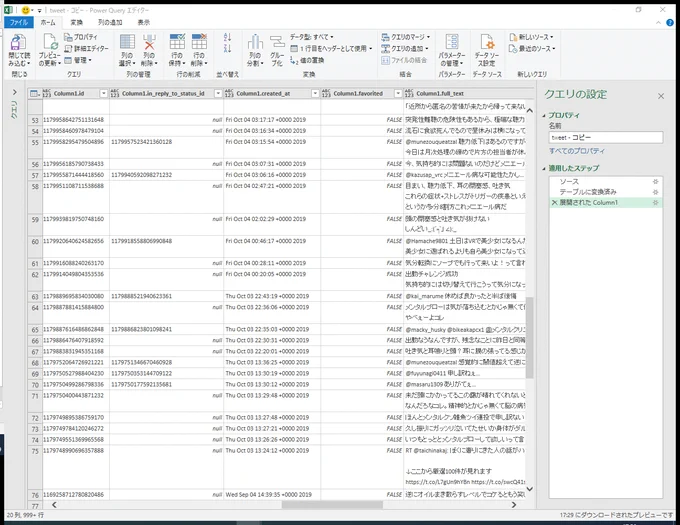680x525 pixels.
Task: Open the File tab
Action: [x=19, y=23]
